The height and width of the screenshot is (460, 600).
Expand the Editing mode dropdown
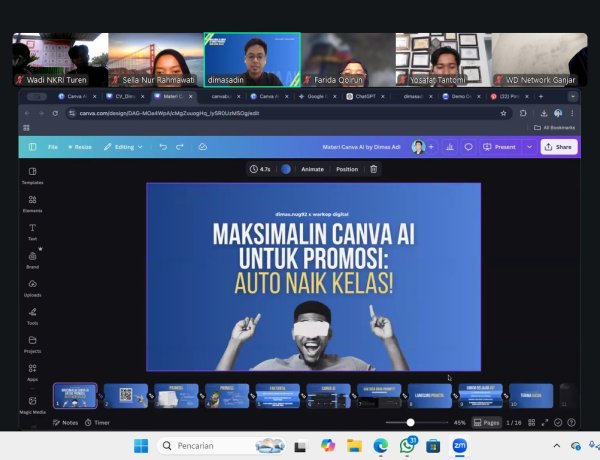(x=123, y=147)
